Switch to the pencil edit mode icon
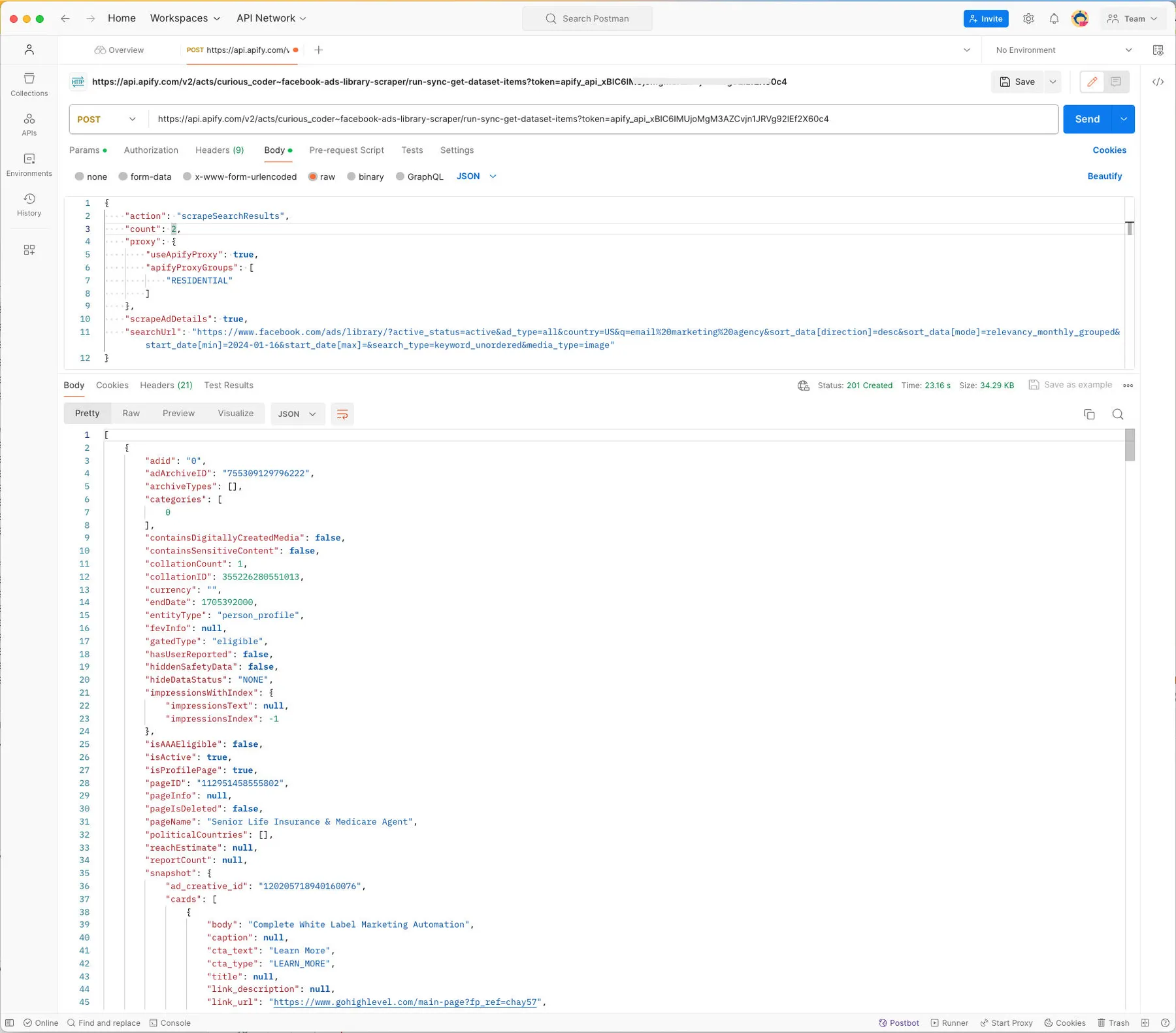This screenshot has width=1176, height=1033. pyautogui.click(x=1092, y=82)
